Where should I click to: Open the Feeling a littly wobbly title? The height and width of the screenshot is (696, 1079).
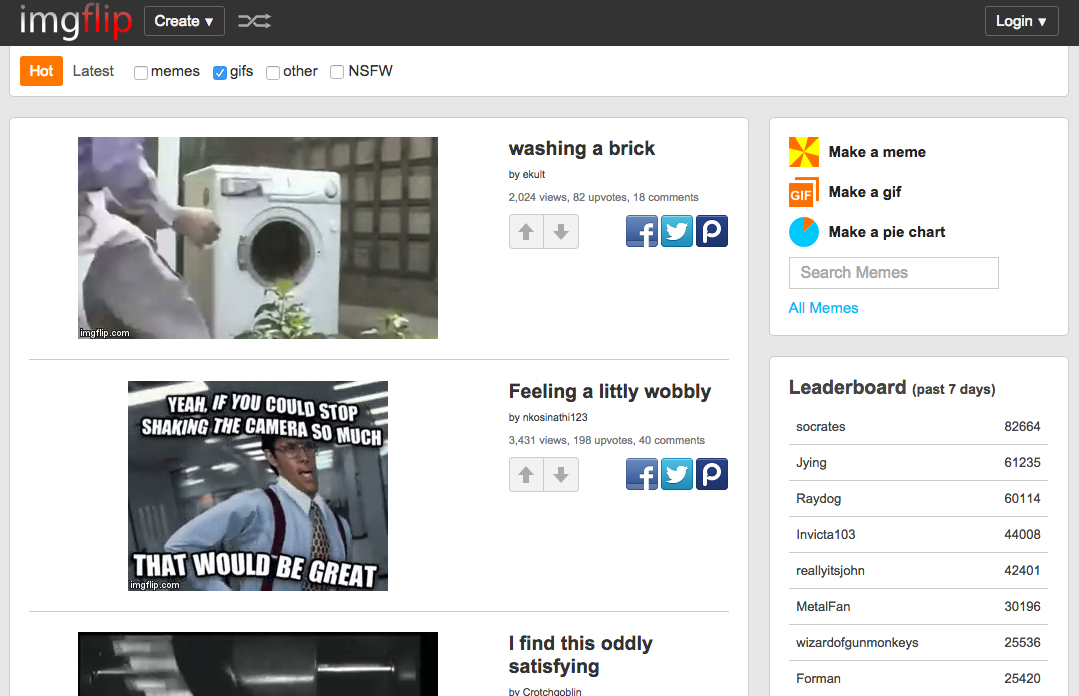[610, 392]
